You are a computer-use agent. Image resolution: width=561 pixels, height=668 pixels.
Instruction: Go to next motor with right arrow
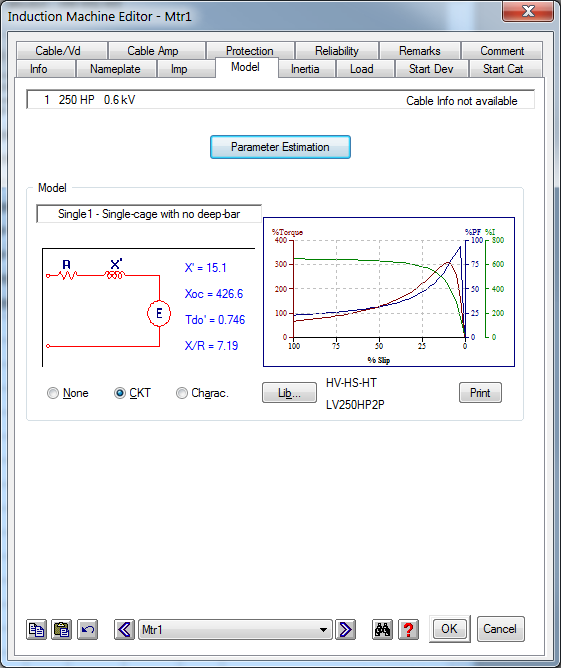tap(345, 629)
